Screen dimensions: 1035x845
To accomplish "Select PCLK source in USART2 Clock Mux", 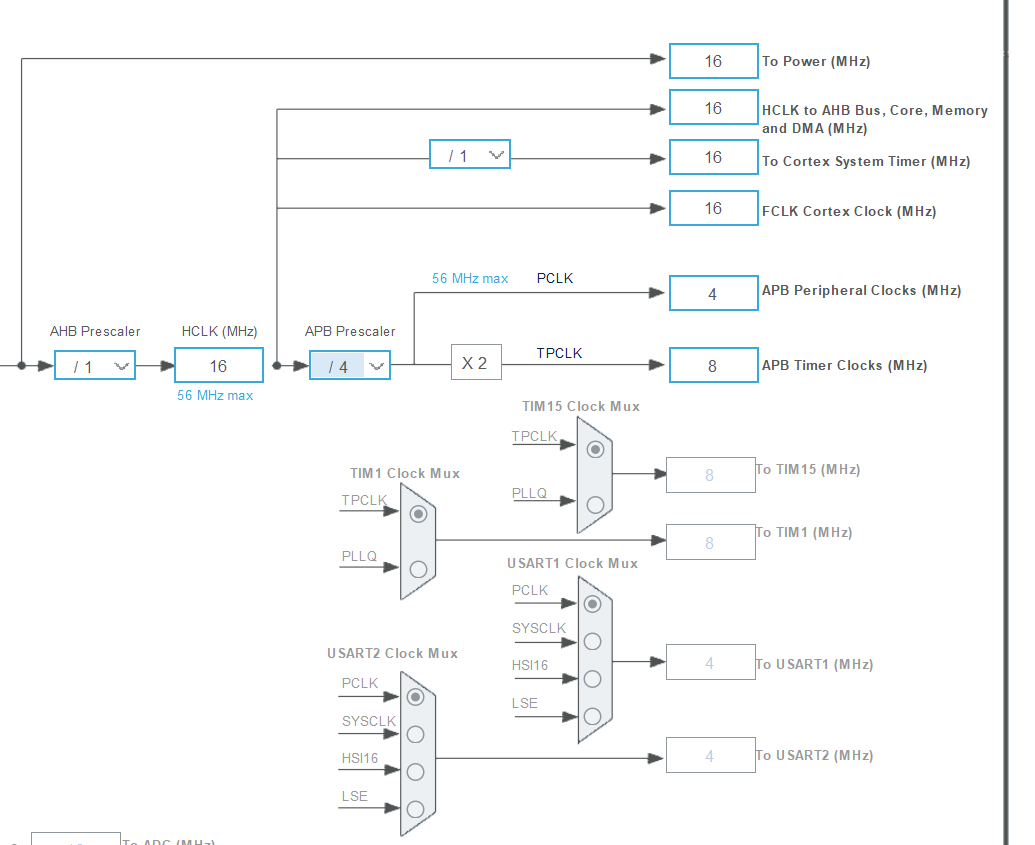I will coord(416,696).
